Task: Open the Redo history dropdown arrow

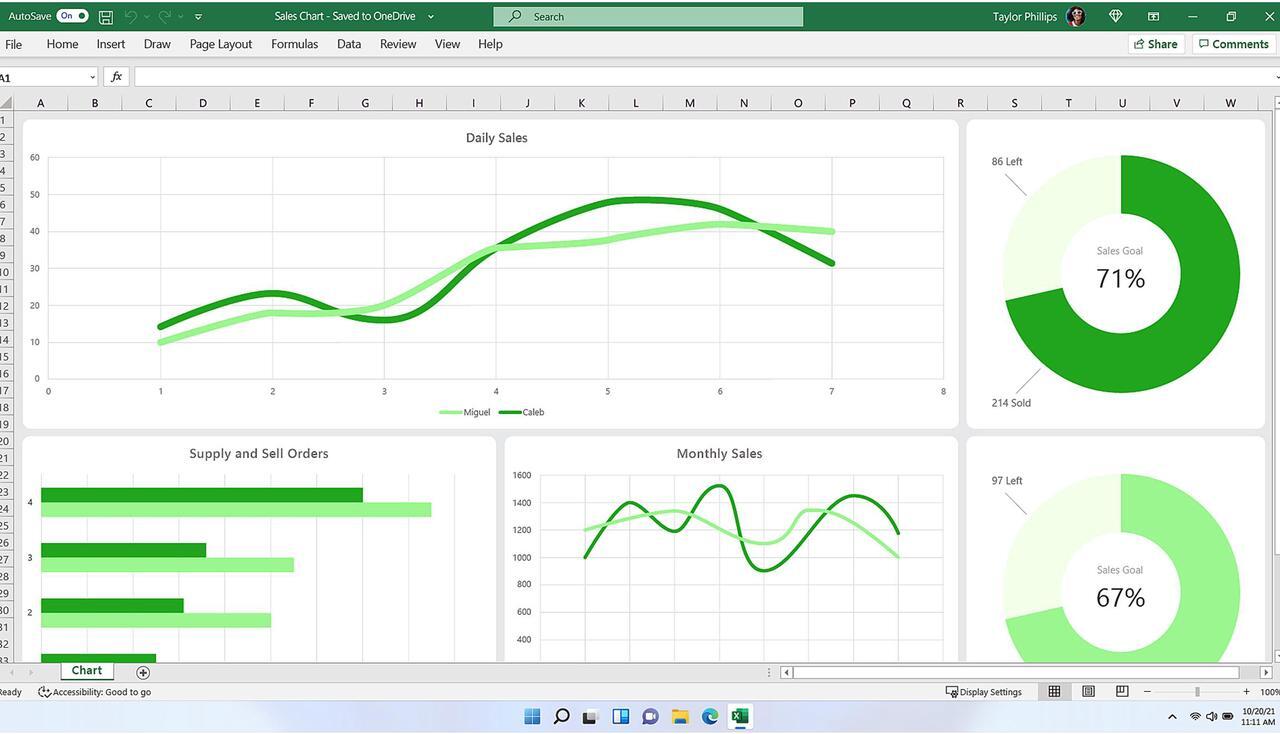Action: pyautogui.click(x=180, y=17)
